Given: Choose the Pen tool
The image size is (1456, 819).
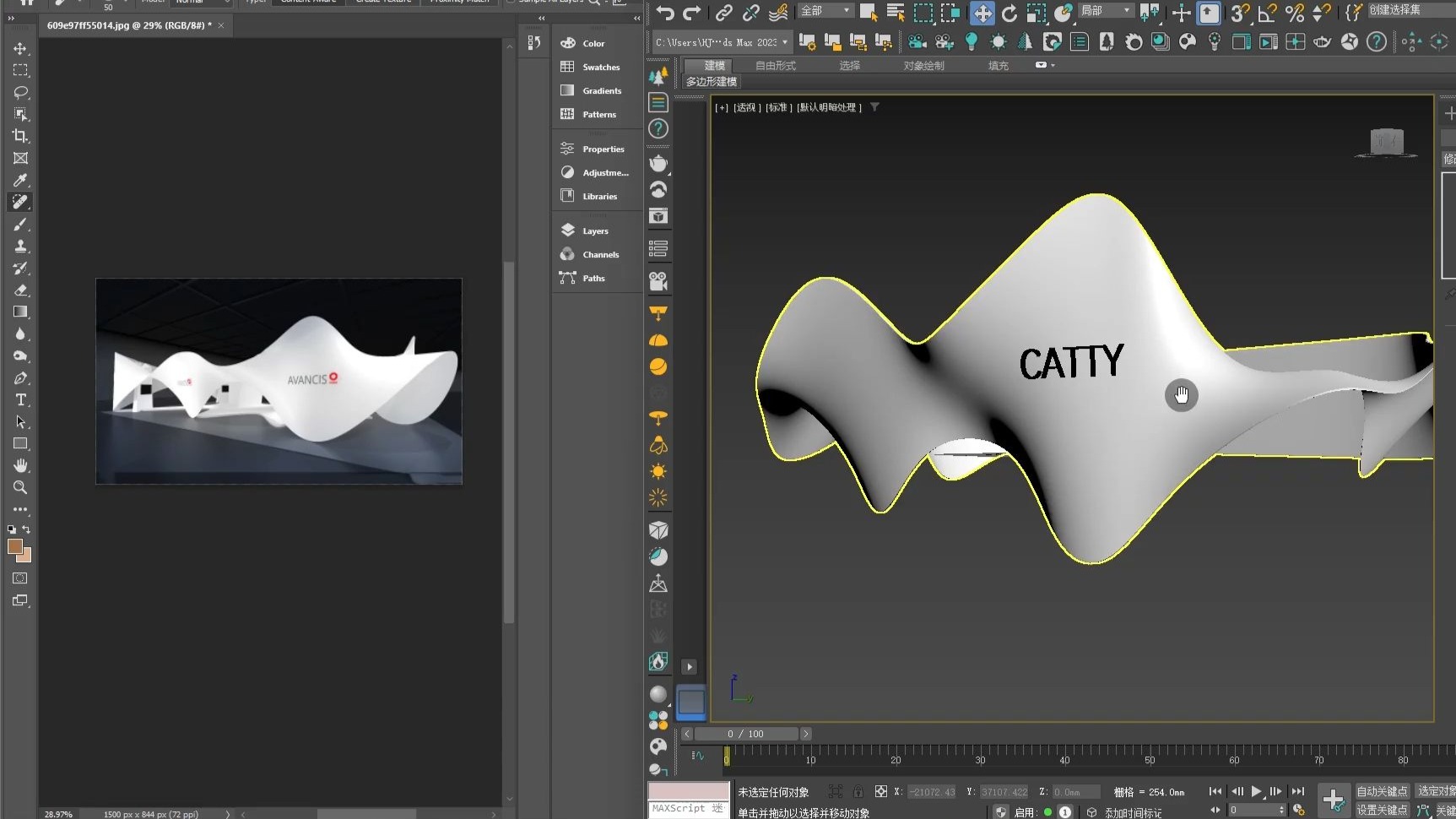Looking at the screenshot, I should click(20, 378).
